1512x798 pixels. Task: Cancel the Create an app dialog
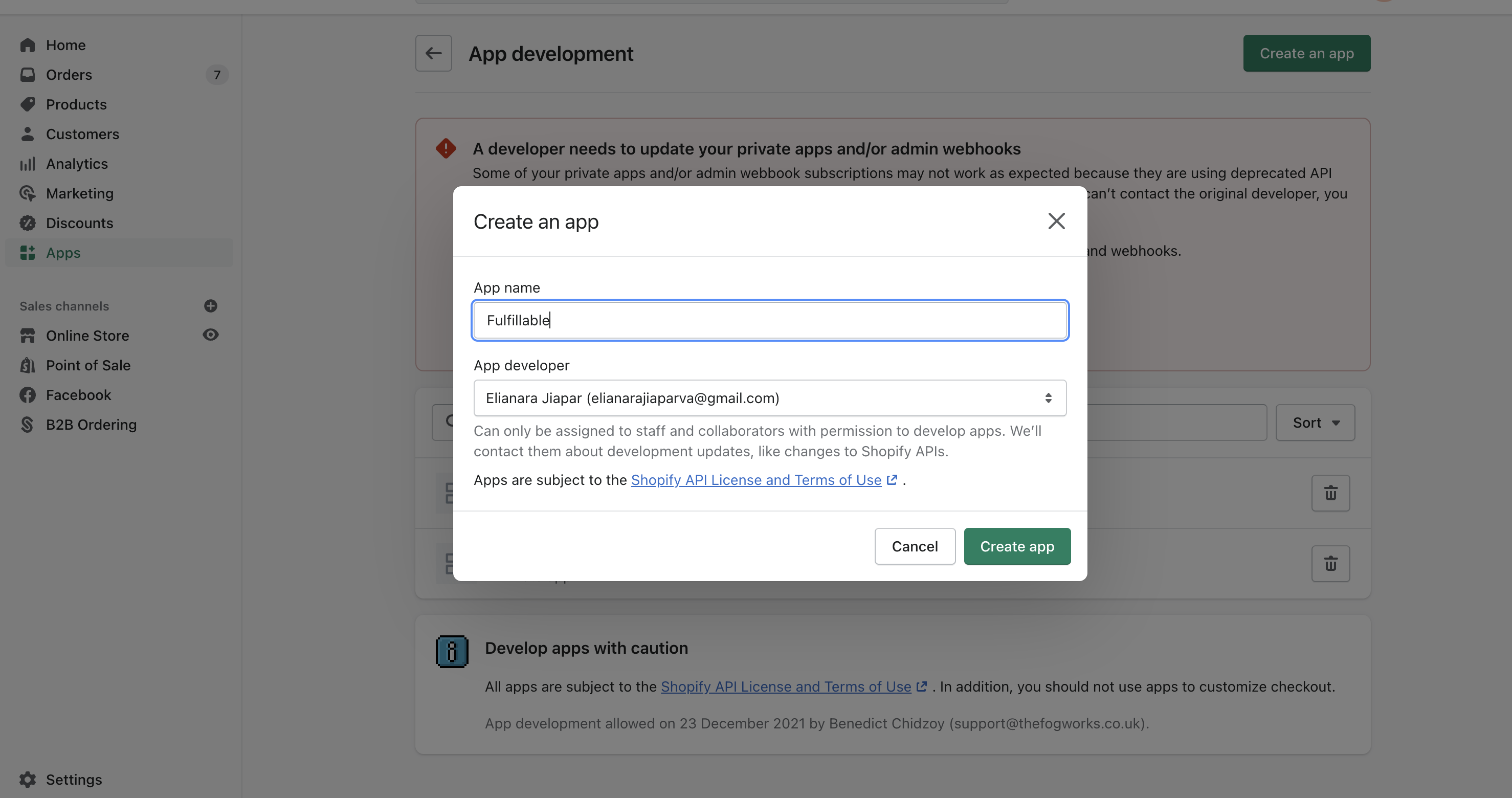tap(915, 547)
